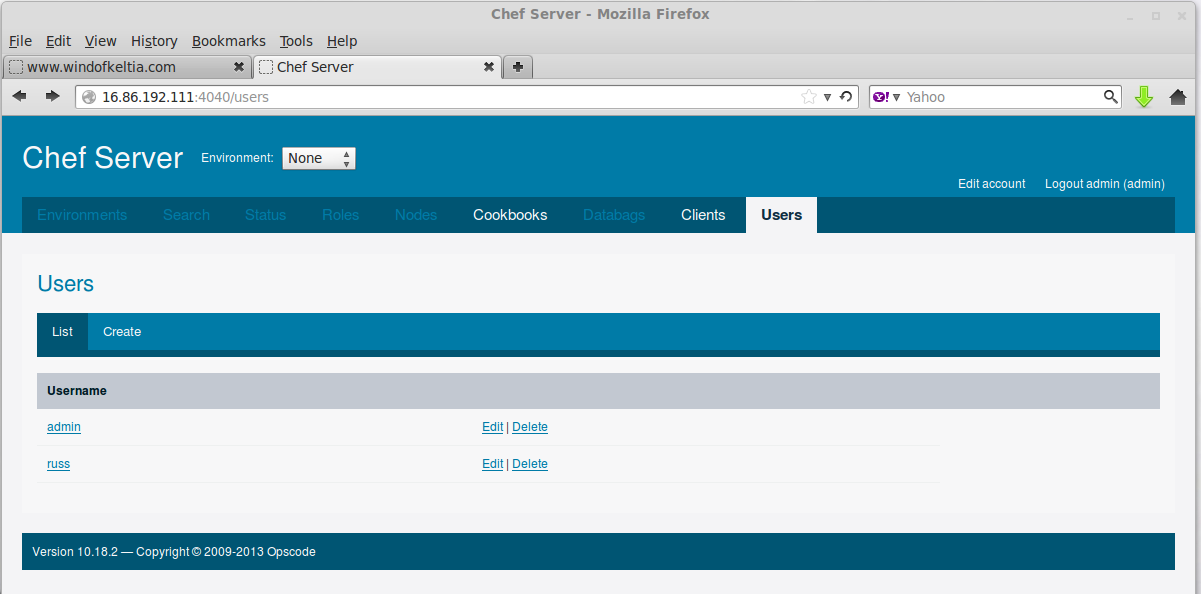
Task: Click the Edit account link
Action: [992, 184]
